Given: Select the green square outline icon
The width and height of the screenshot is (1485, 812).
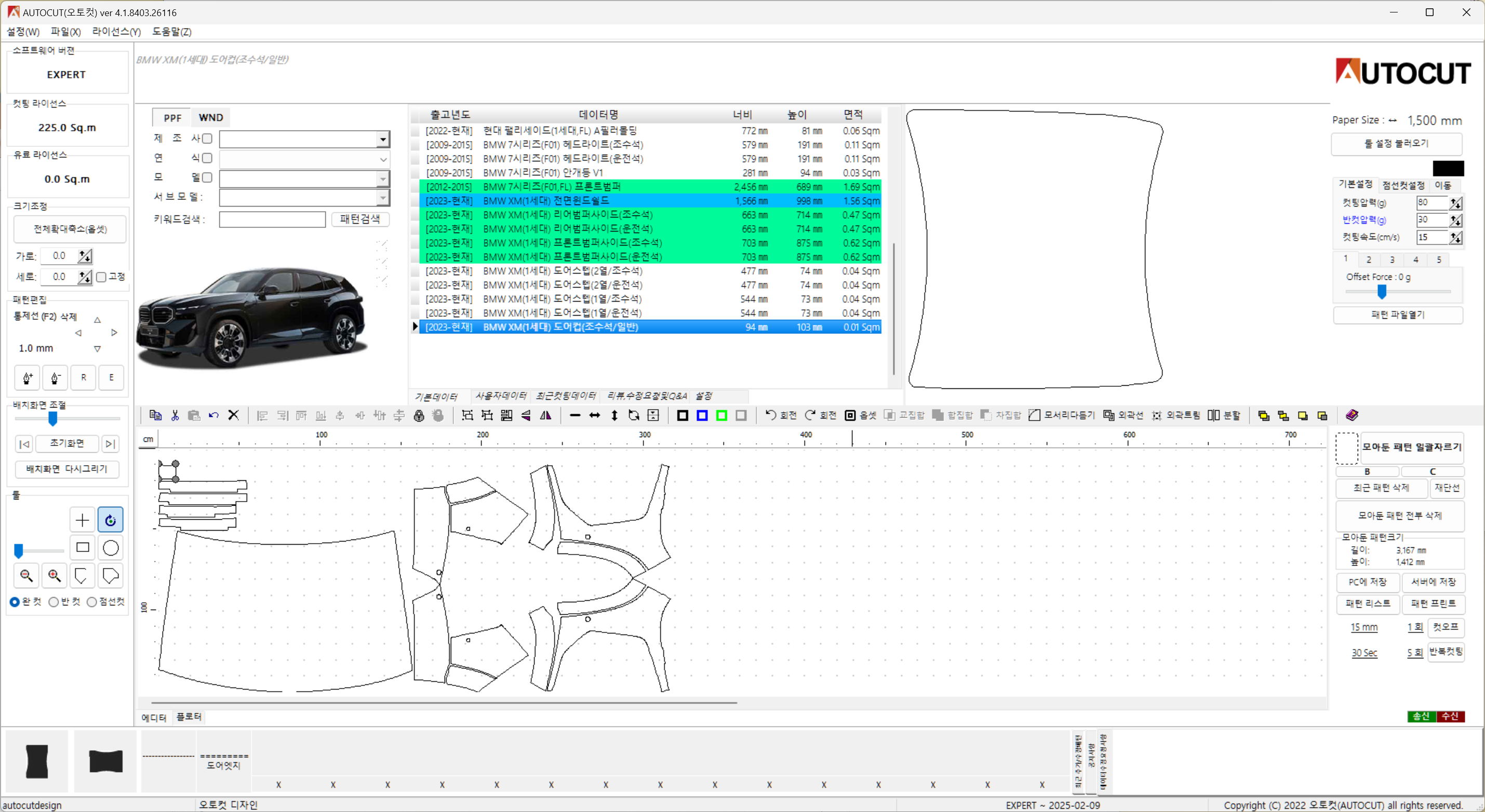Looking at the screenshot, I should (x=722, y=415).
